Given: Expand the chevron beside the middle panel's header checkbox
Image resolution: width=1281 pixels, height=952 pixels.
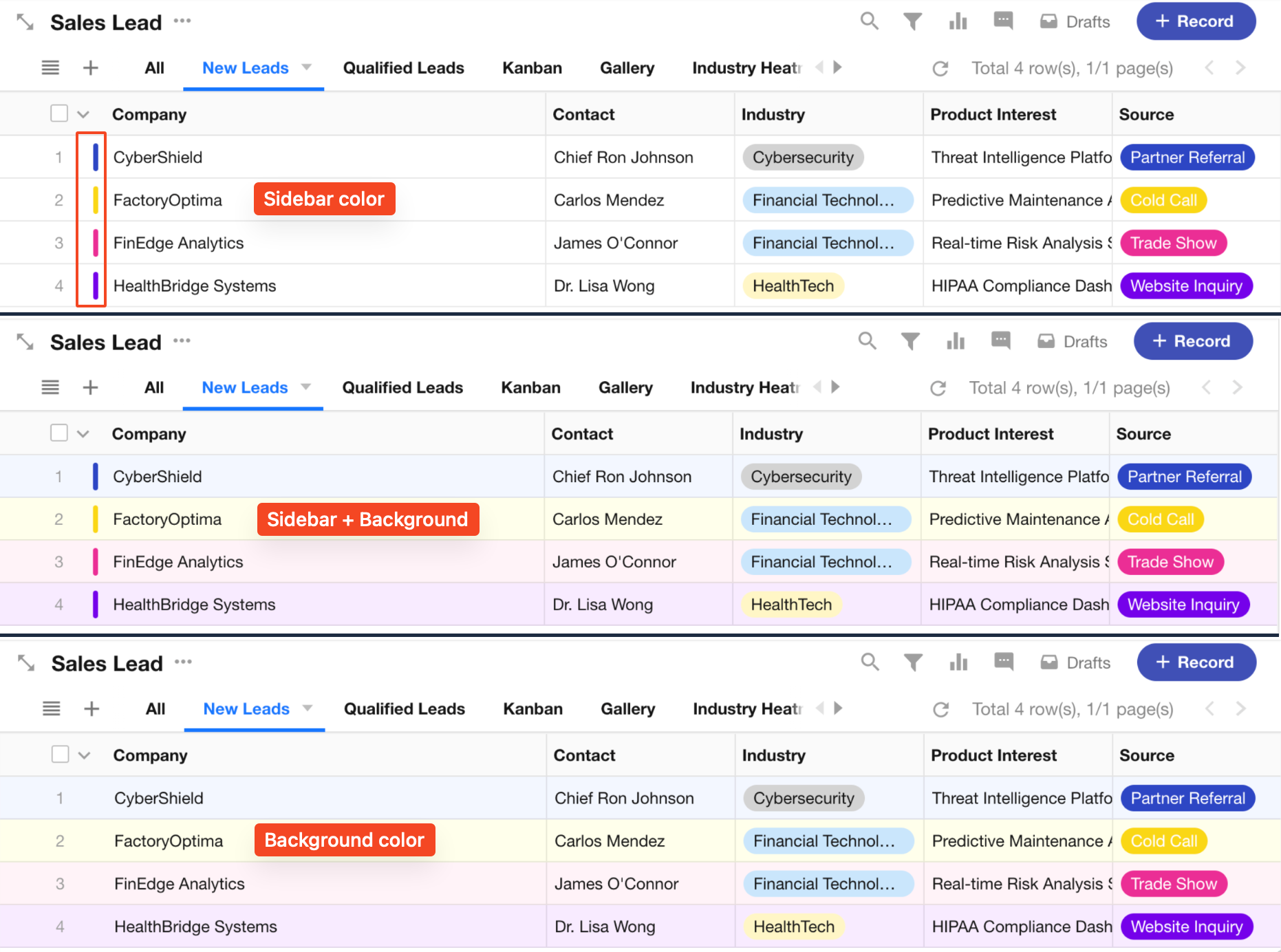Looking at the screenshot, I should point(83,434).
